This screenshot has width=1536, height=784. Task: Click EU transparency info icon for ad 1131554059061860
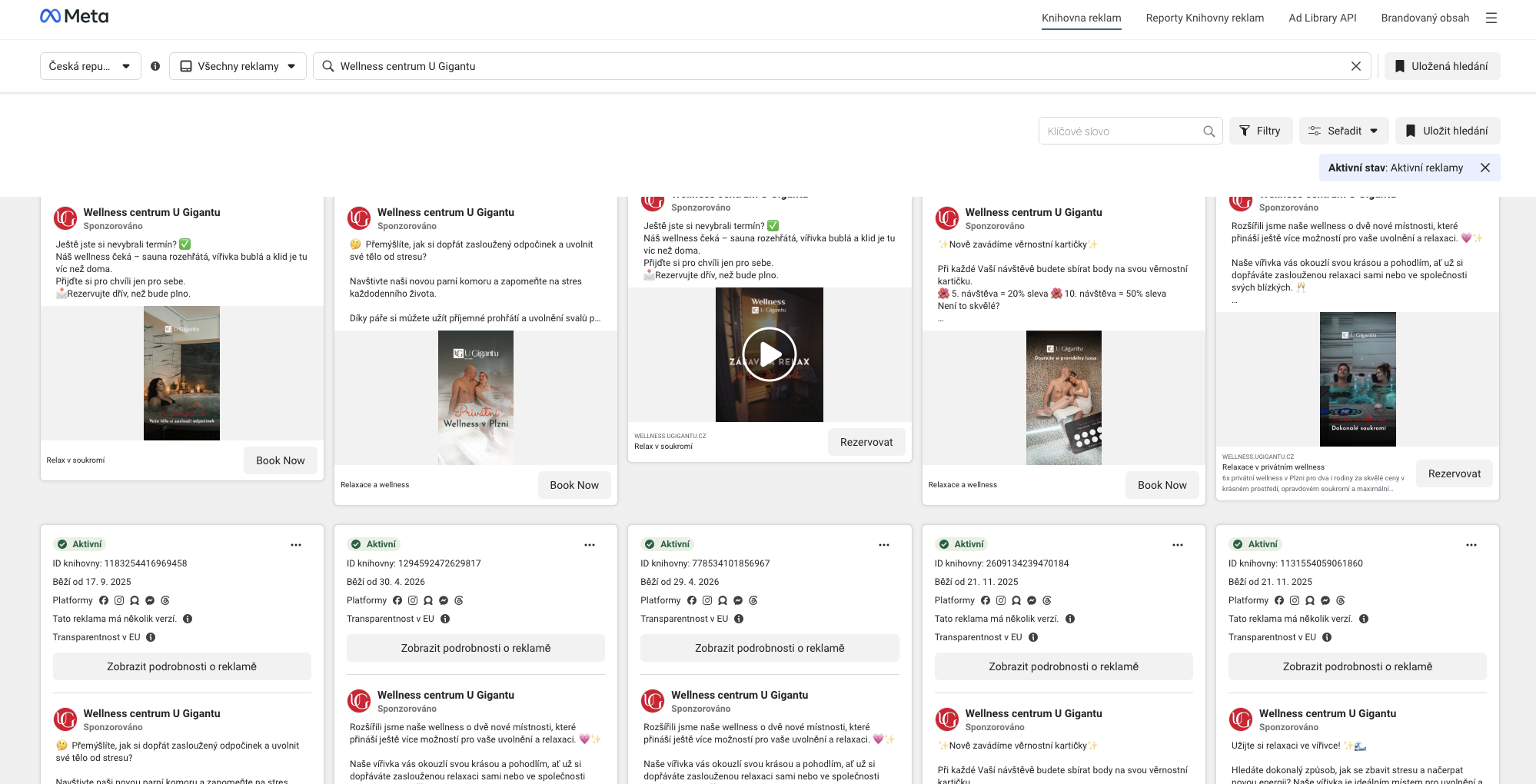[x=1327, y=637]
